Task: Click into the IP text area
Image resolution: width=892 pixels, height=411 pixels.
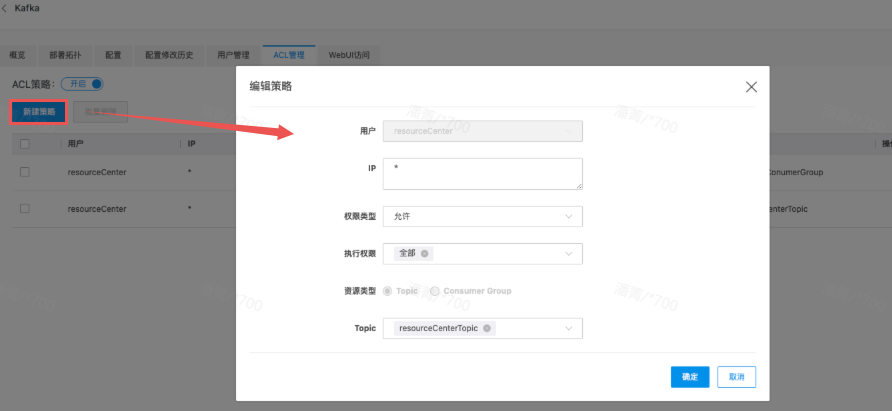Action: 482,174
